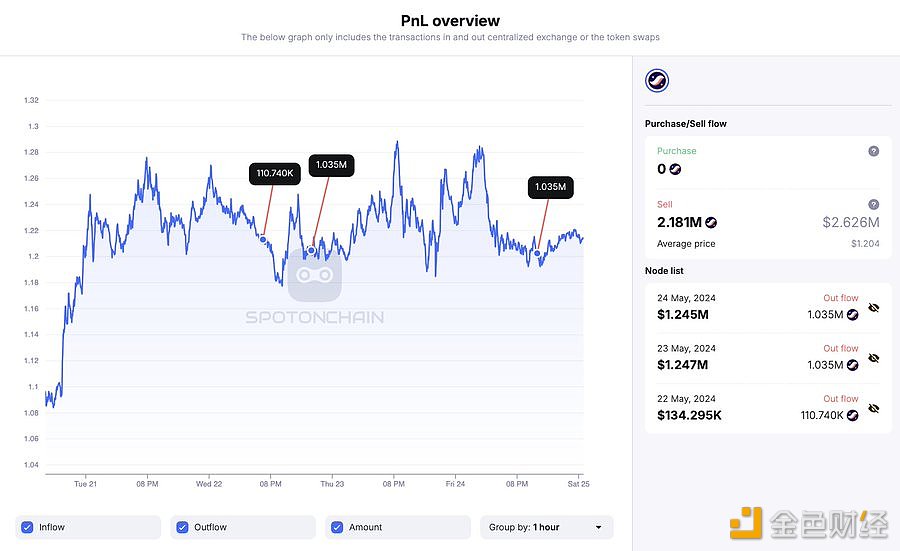Click the Sat 25 axis label
The image size is (900, 551).
579,484
